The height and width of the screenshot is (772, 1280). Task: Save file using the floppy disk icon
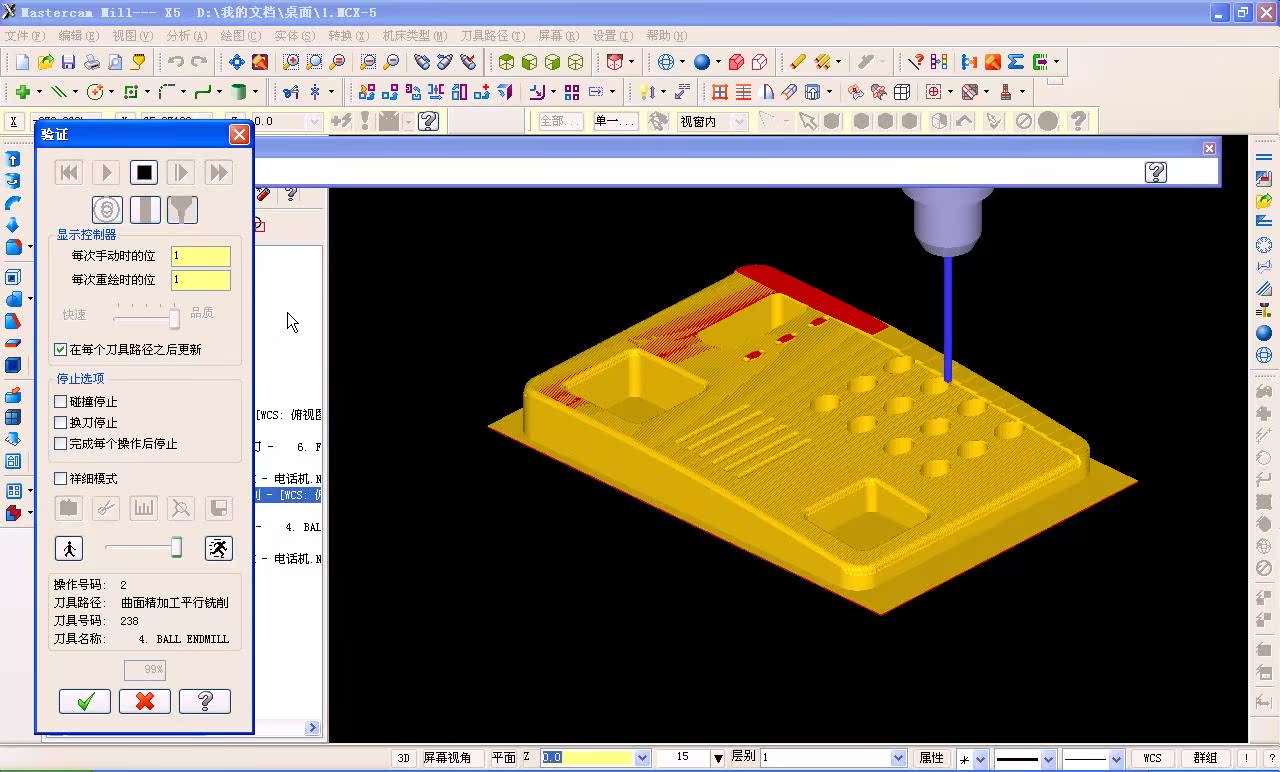pyautogui.click(x=68, y=62)
